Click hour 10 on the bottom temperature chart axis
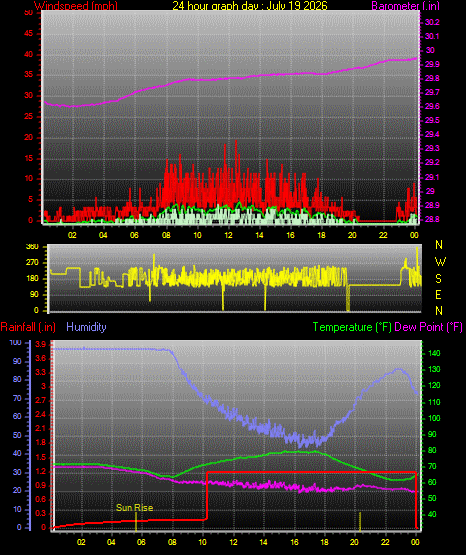This screenshot has width=466, height=555. click(x=202, y=542)
